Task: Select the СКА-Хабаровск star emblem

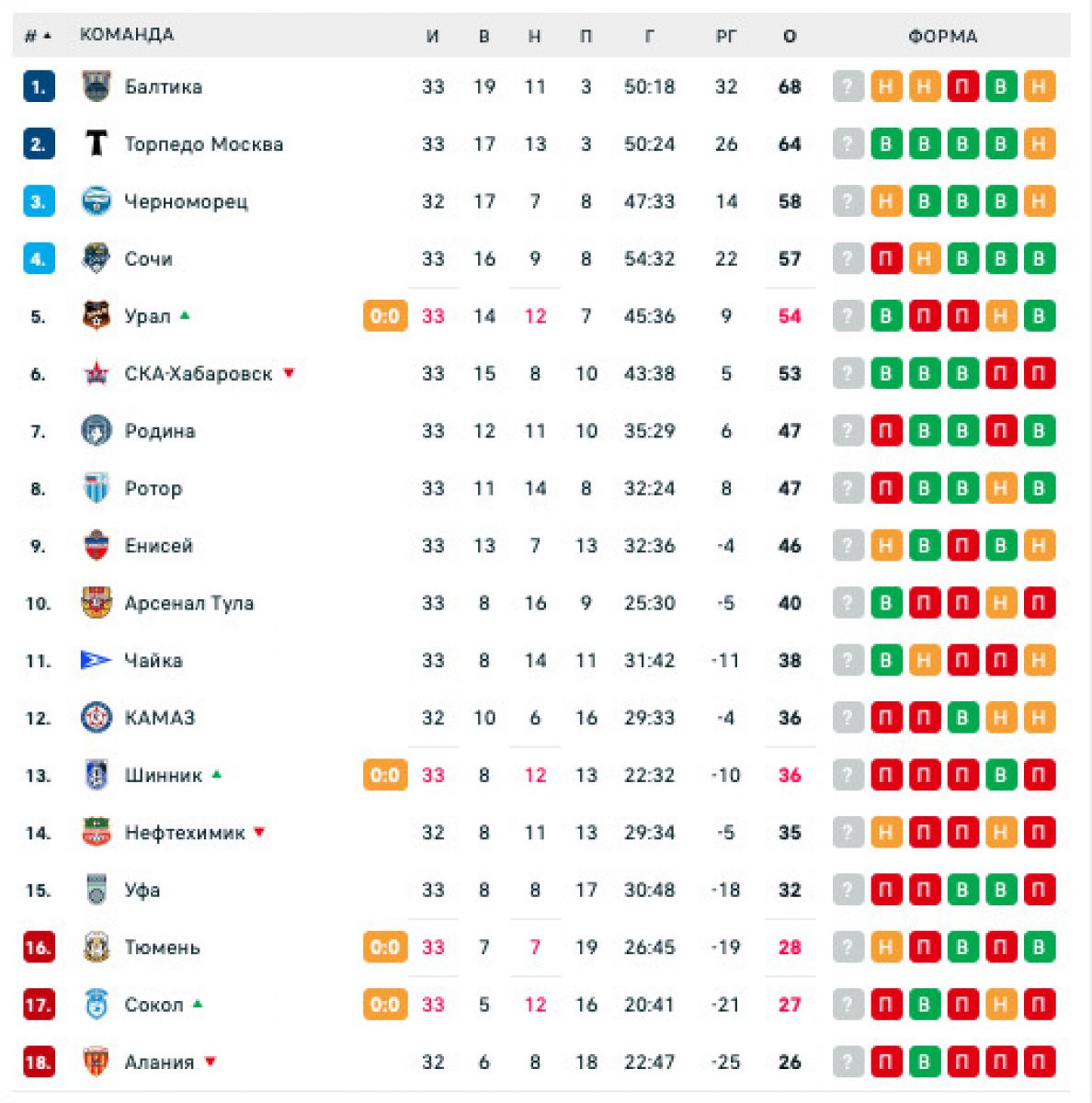Action: click(x=97, y=373)
